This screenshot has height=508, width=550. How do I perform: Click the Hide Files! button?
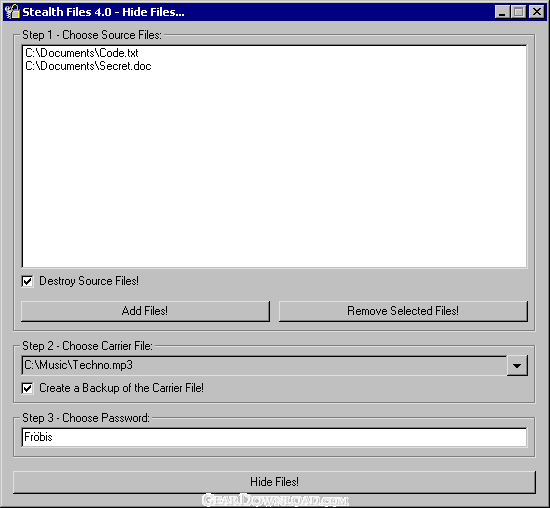(x=274, y=482)
